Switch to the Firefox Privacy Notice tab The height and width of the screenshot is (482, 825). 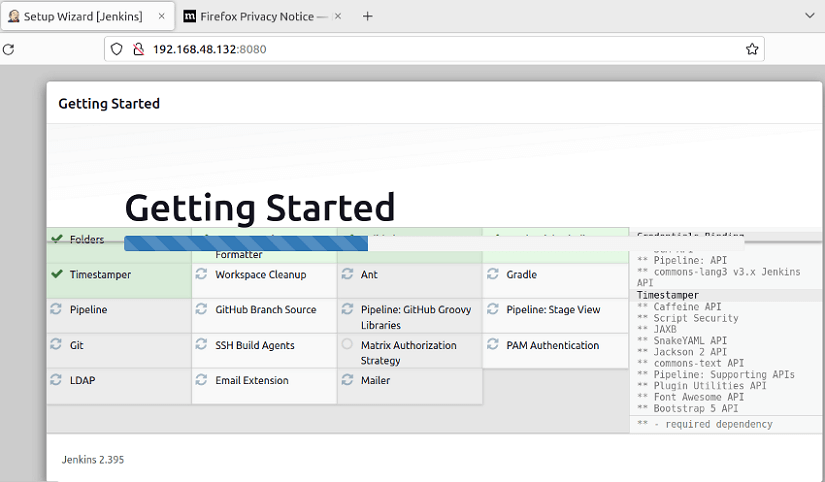point(263,16)
